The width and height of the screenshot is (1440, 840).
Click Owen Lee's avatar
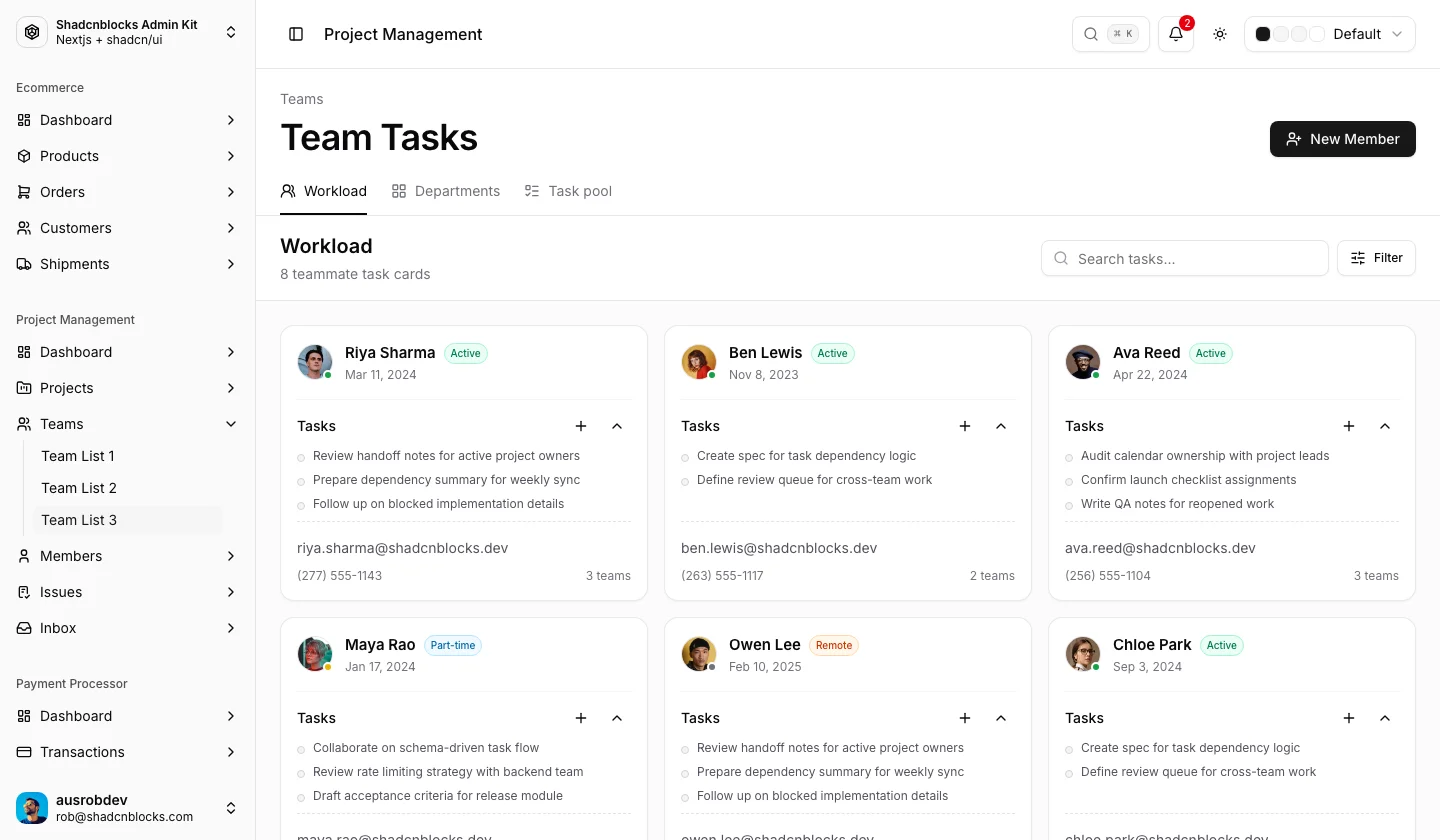click(699, 654)
